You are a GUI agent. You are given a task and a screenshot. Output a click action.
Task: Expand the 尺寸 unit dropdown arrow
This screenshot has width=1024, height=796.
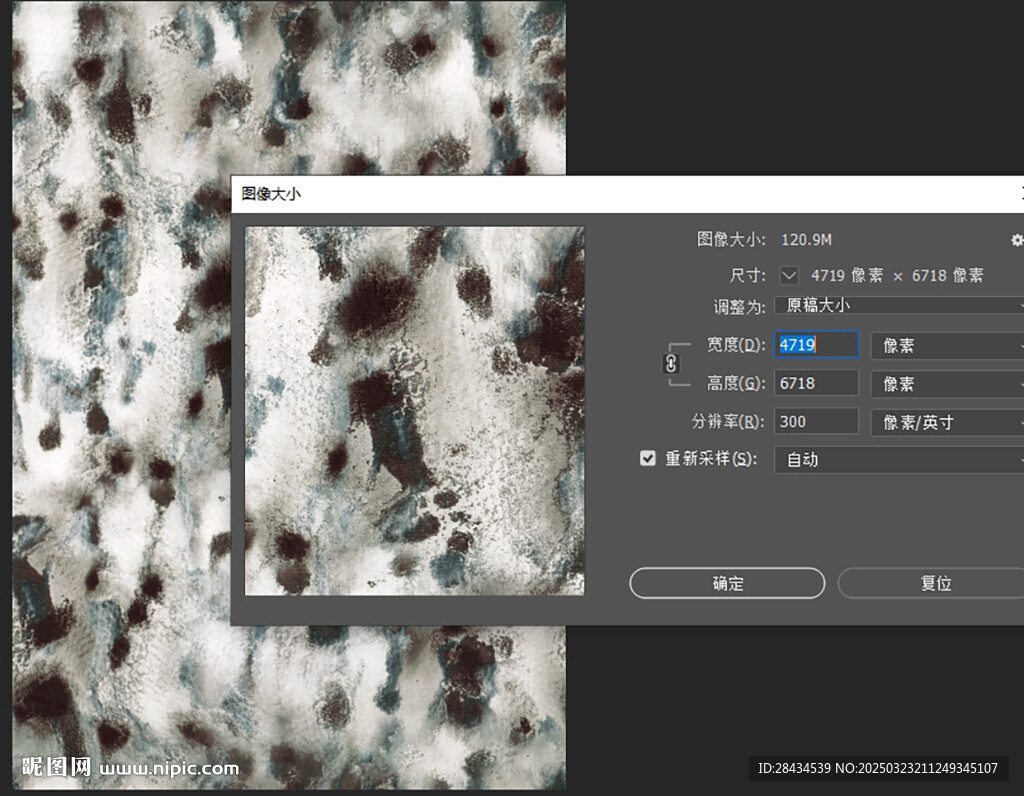[789, 276]
